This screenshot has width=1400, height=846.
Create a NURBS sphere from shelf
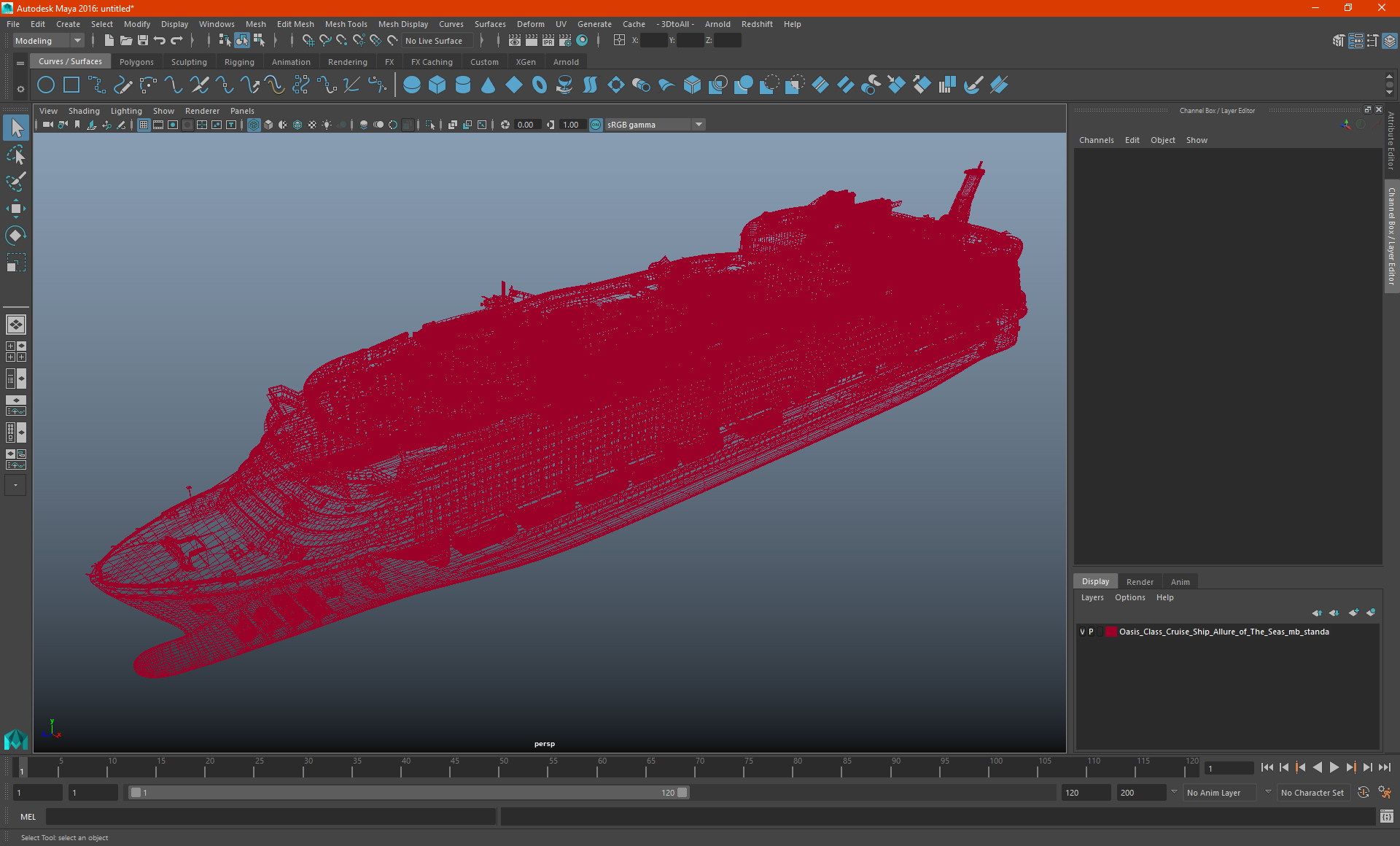click(412, 85)
